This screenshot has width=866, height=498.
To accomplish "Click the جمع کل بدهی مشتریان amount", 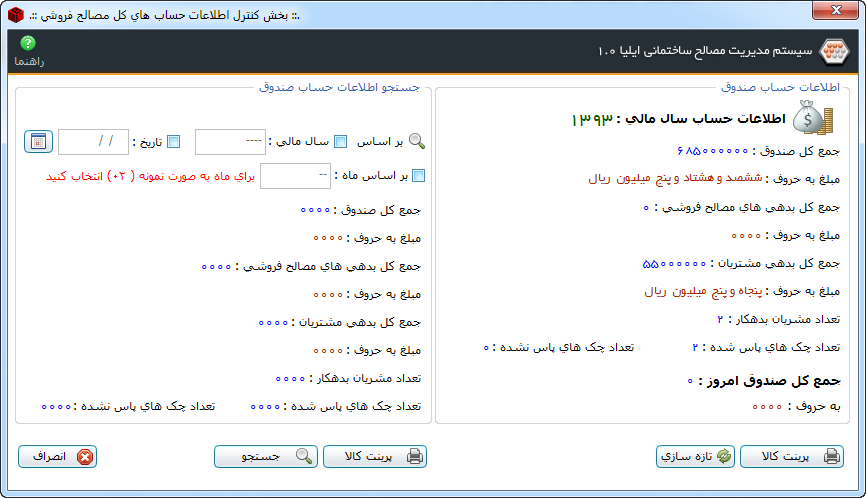I will (675, 264).
